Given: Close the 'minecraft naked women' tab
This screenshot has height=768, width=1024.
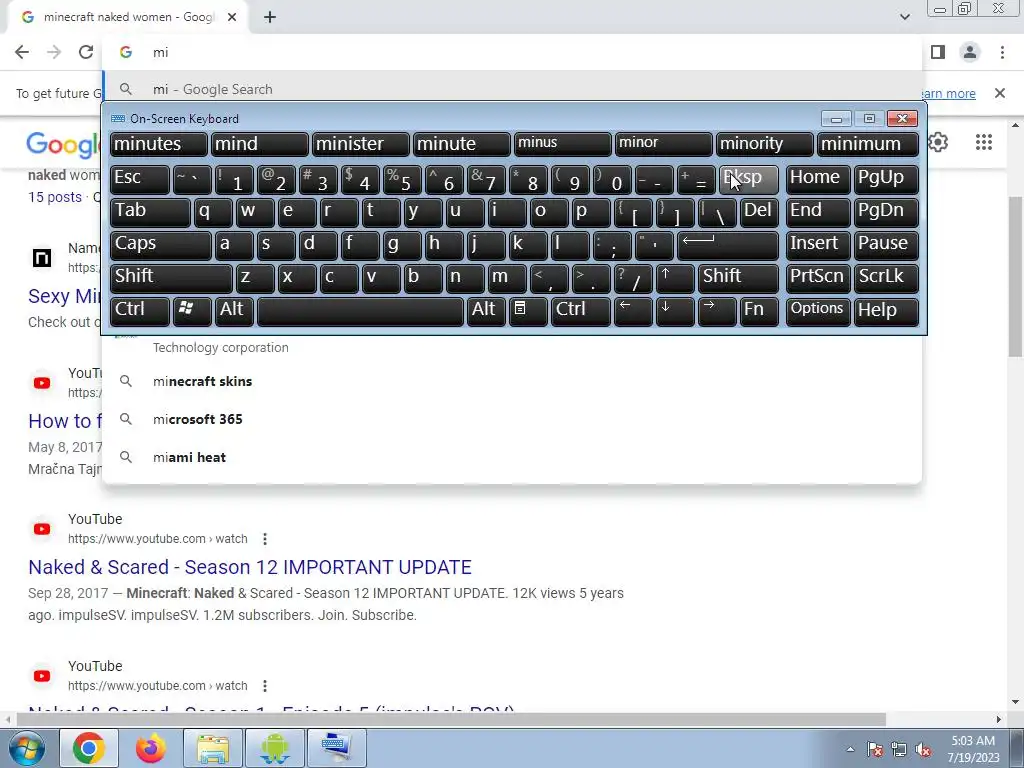Looking at the screenshot, I should [x=232, y=17].
